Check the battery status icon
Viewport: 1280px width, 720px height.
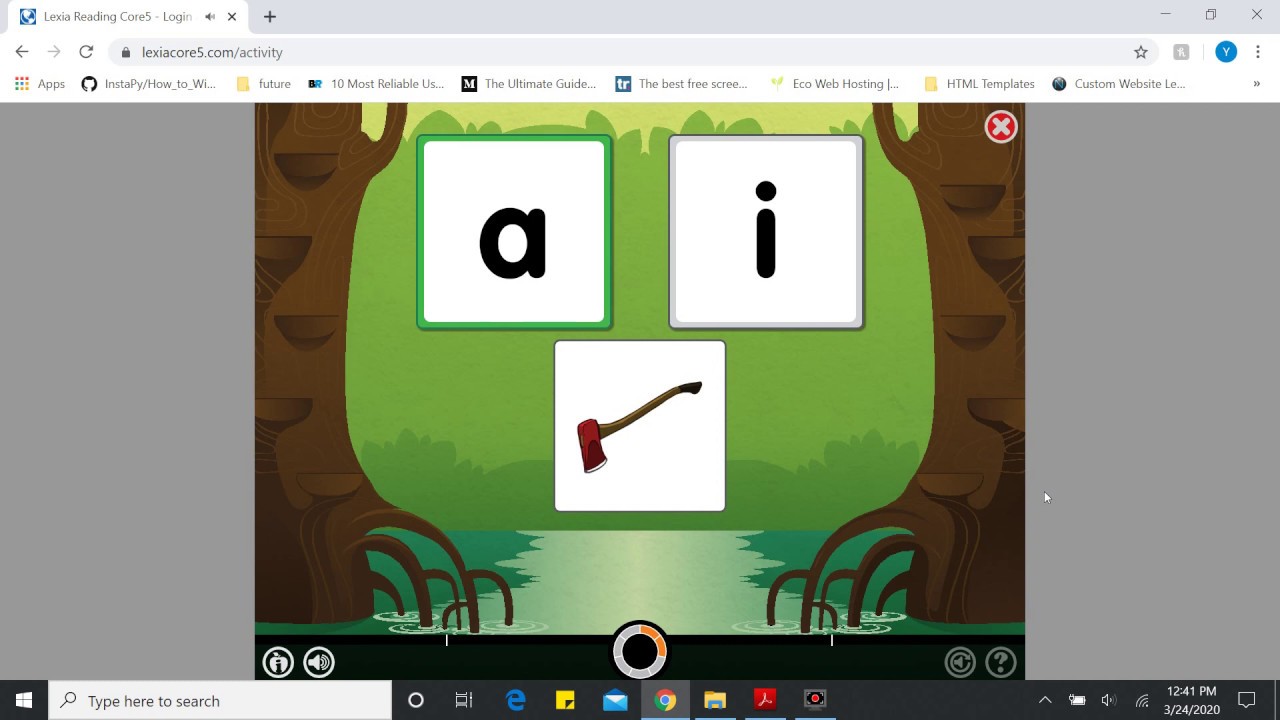[1077, 700]
